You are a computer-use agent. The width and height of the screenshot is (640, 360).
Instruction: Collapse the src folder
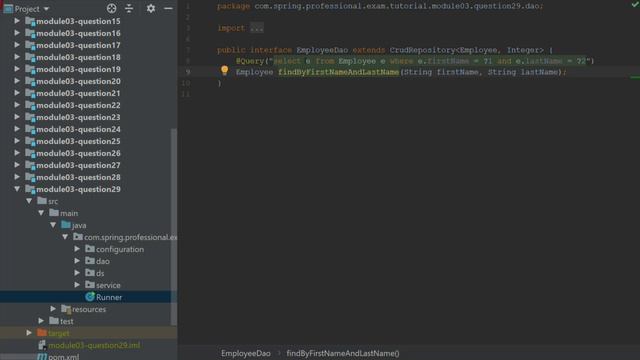29,201
